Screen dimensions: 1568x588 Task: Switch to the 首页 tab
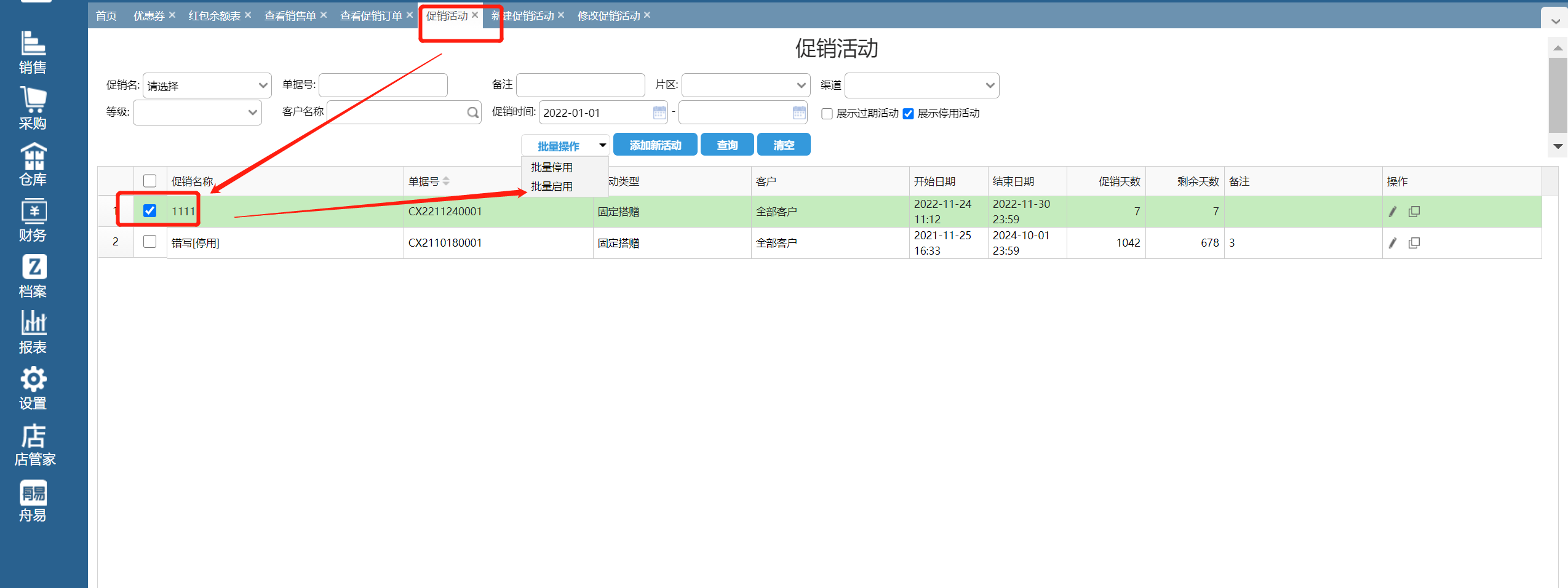106,16
